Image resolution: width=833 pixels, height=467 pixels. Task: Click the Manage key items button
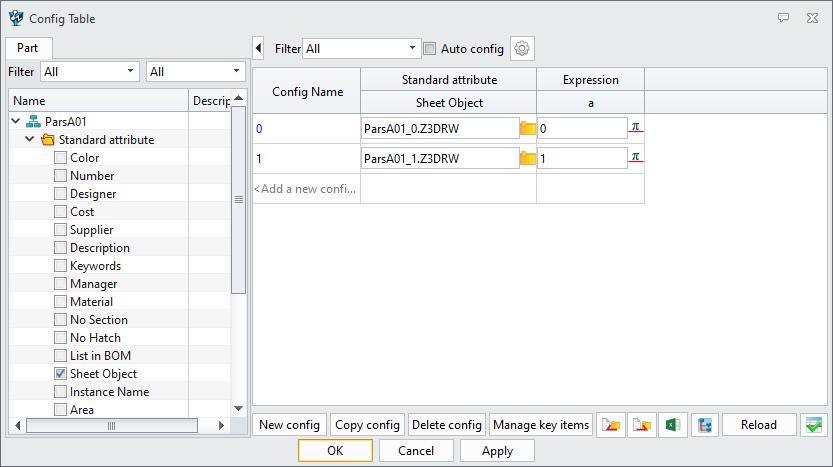click(x=541, y=425)
